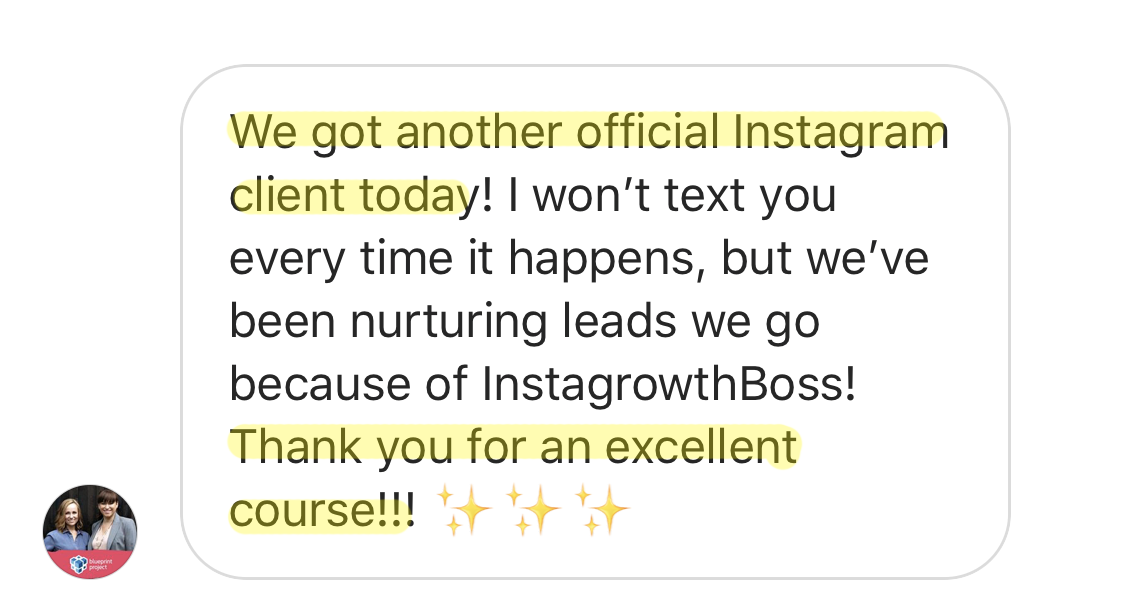Viewport: 1125px width, 612px height.
Task: Click the phrase "I won't text you"
Action: pos(671,197)
